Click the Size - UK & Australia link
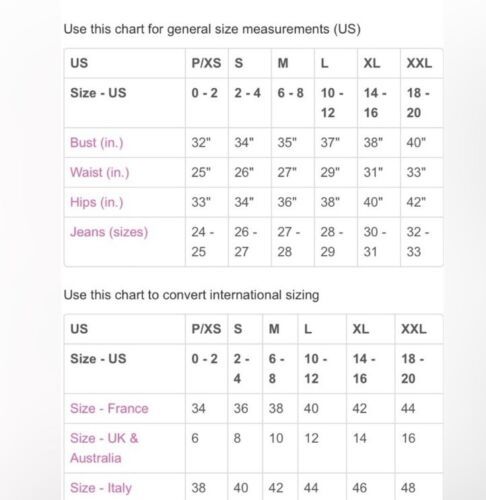This screenshot has width=486, height=500. 104,448
